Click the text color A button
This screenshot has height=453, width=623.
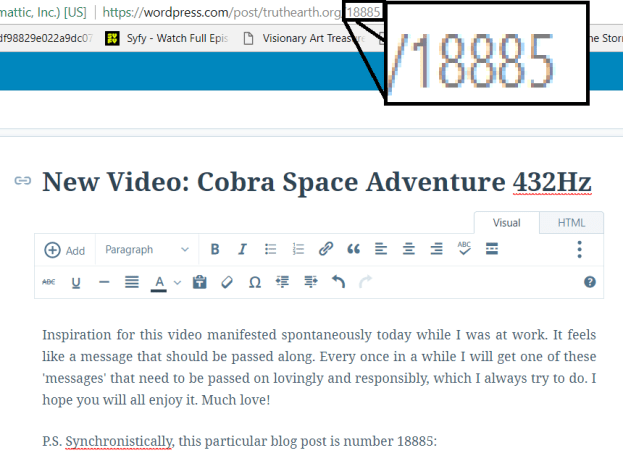159,283
